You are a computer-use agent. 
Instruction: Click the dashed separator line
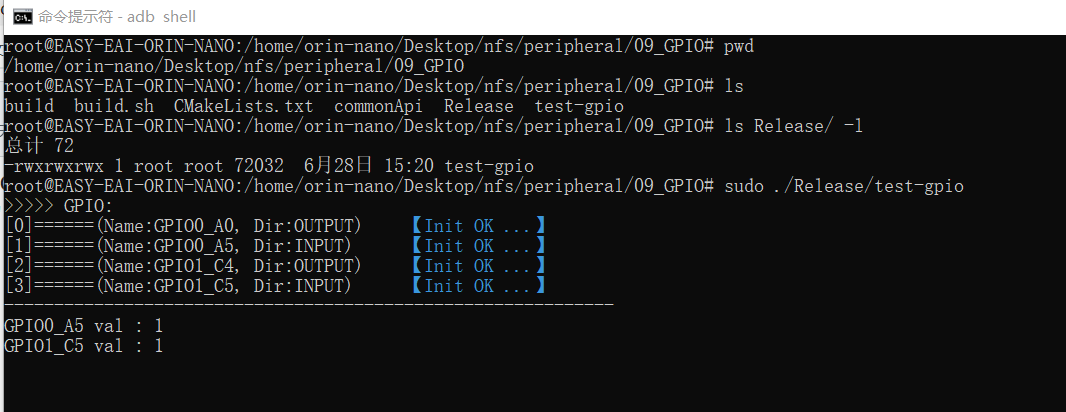pos(308,304)
